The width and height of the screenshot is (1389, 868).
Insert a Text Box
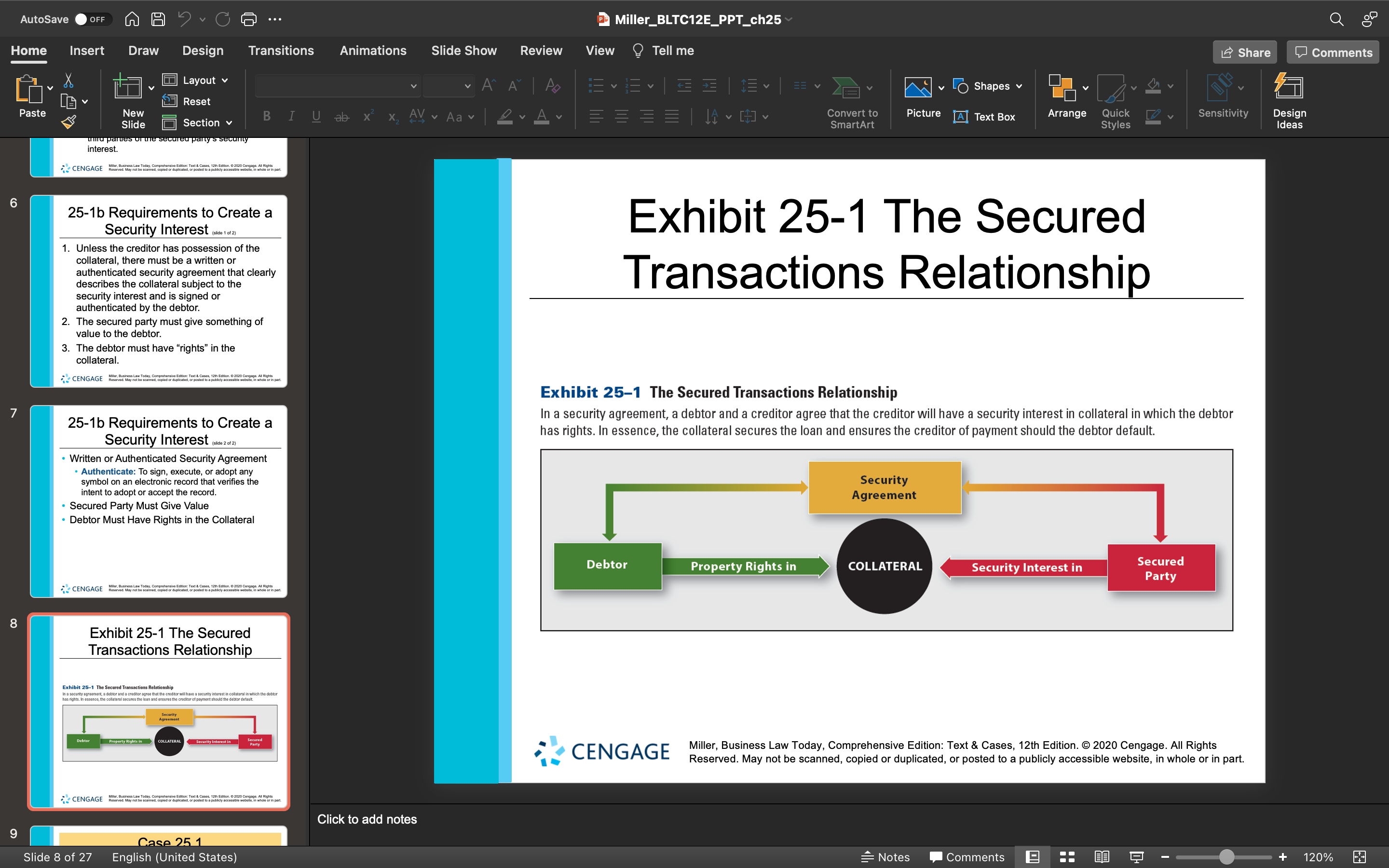pyautogui.click(x=984, y=117)
